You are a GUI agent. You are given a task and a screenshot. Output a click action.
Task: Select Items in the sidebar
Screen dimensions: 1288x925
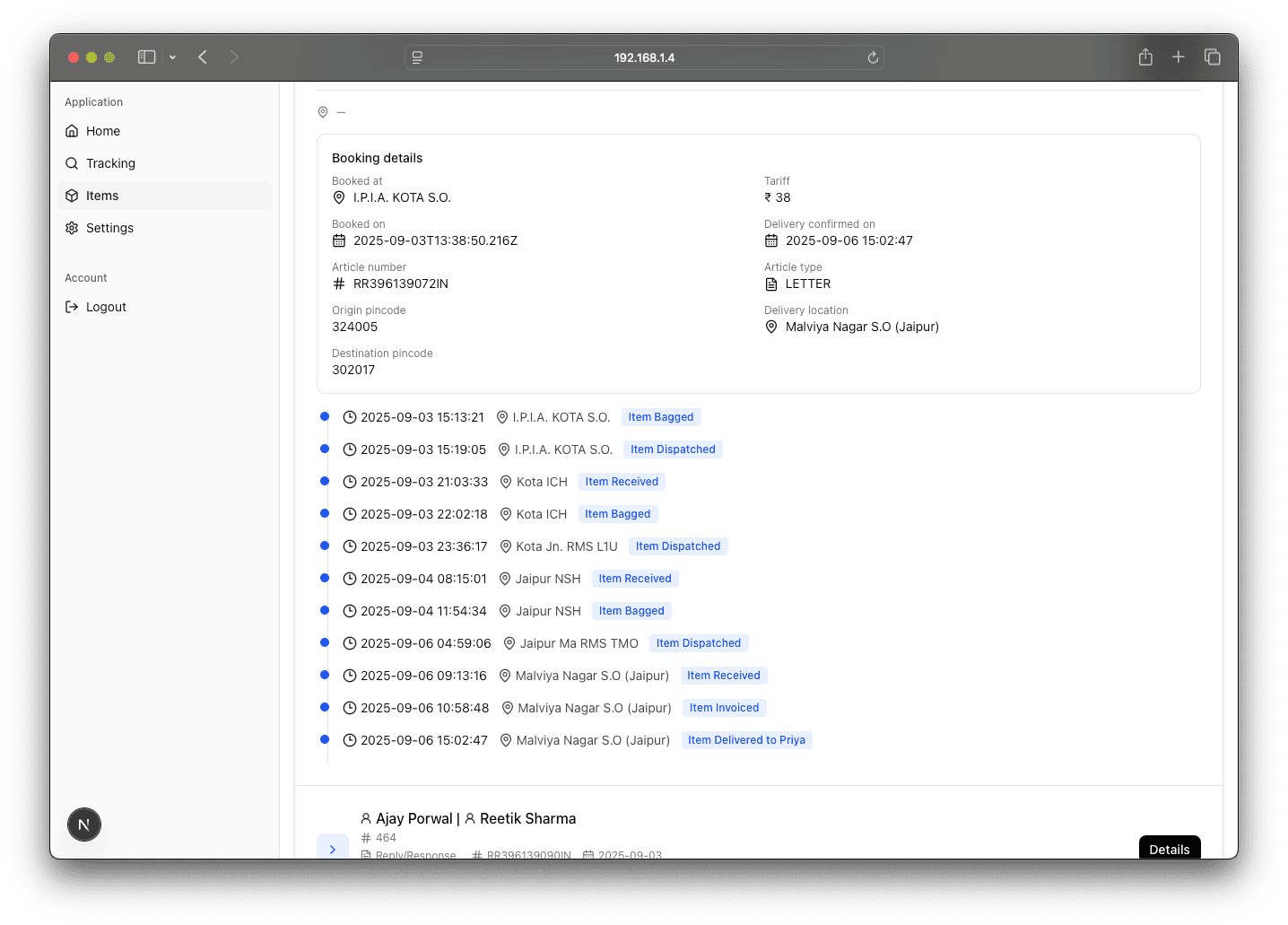(x=102, y=196)
